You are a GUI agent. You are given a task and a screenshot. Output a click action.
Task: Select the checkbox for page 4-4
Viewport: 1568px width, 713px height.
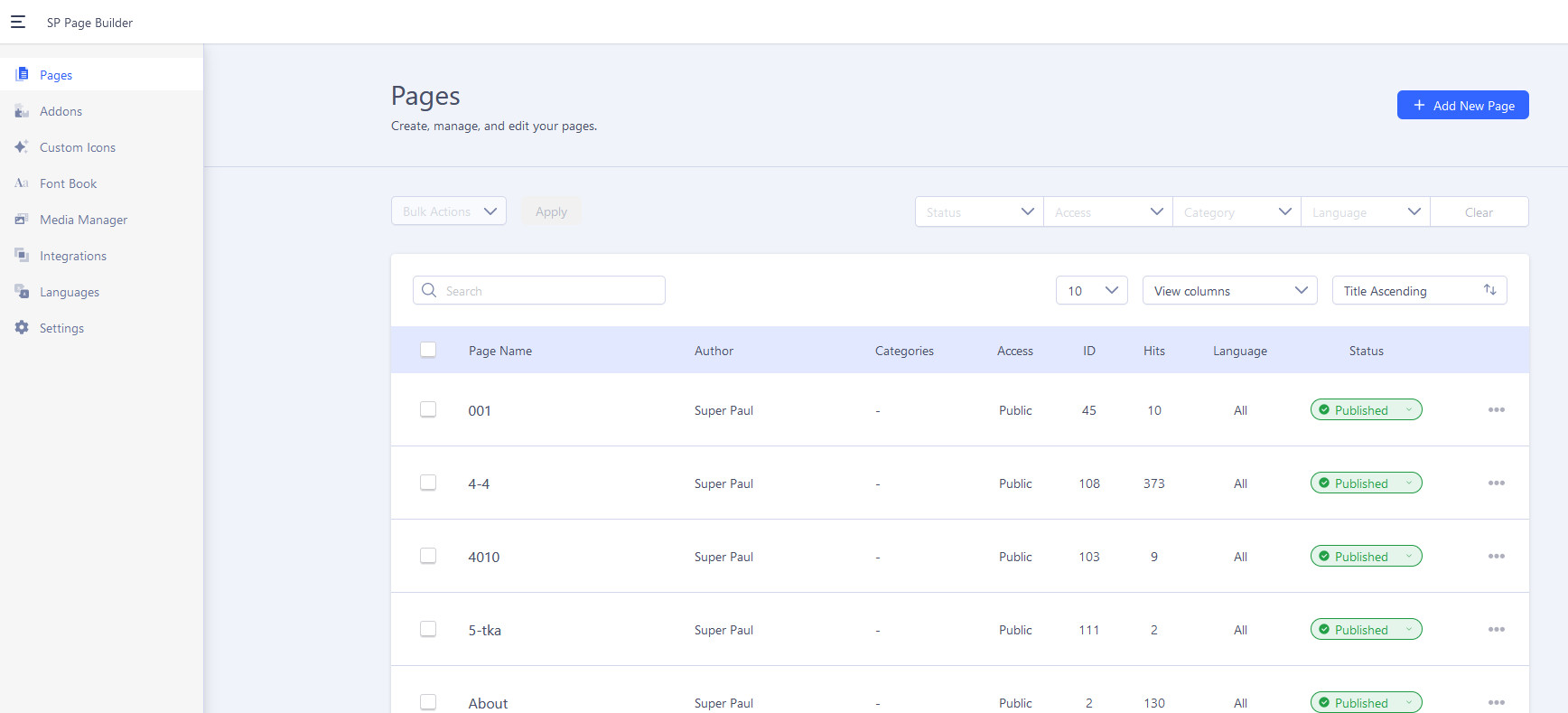click(428, 483)
